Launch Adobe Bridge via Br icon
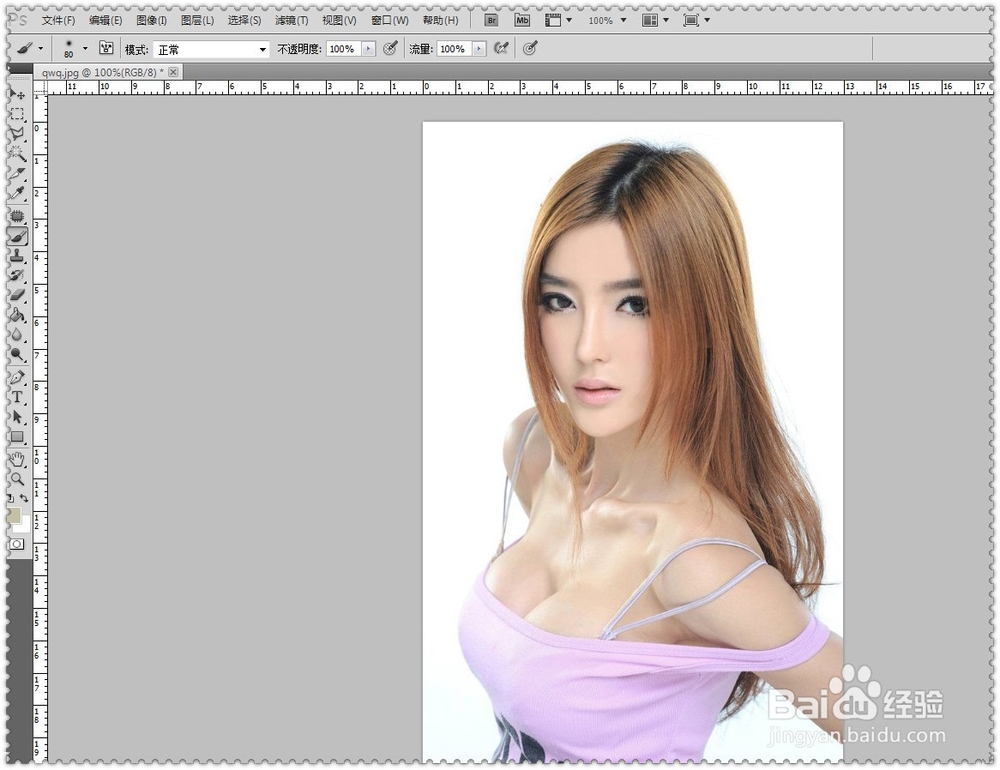Screen dimensions: 1000x770 tap(491, 20)
